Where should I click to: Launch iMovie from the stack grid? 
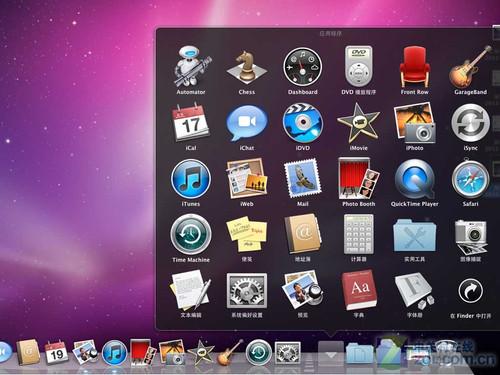(x=358, y=123)
